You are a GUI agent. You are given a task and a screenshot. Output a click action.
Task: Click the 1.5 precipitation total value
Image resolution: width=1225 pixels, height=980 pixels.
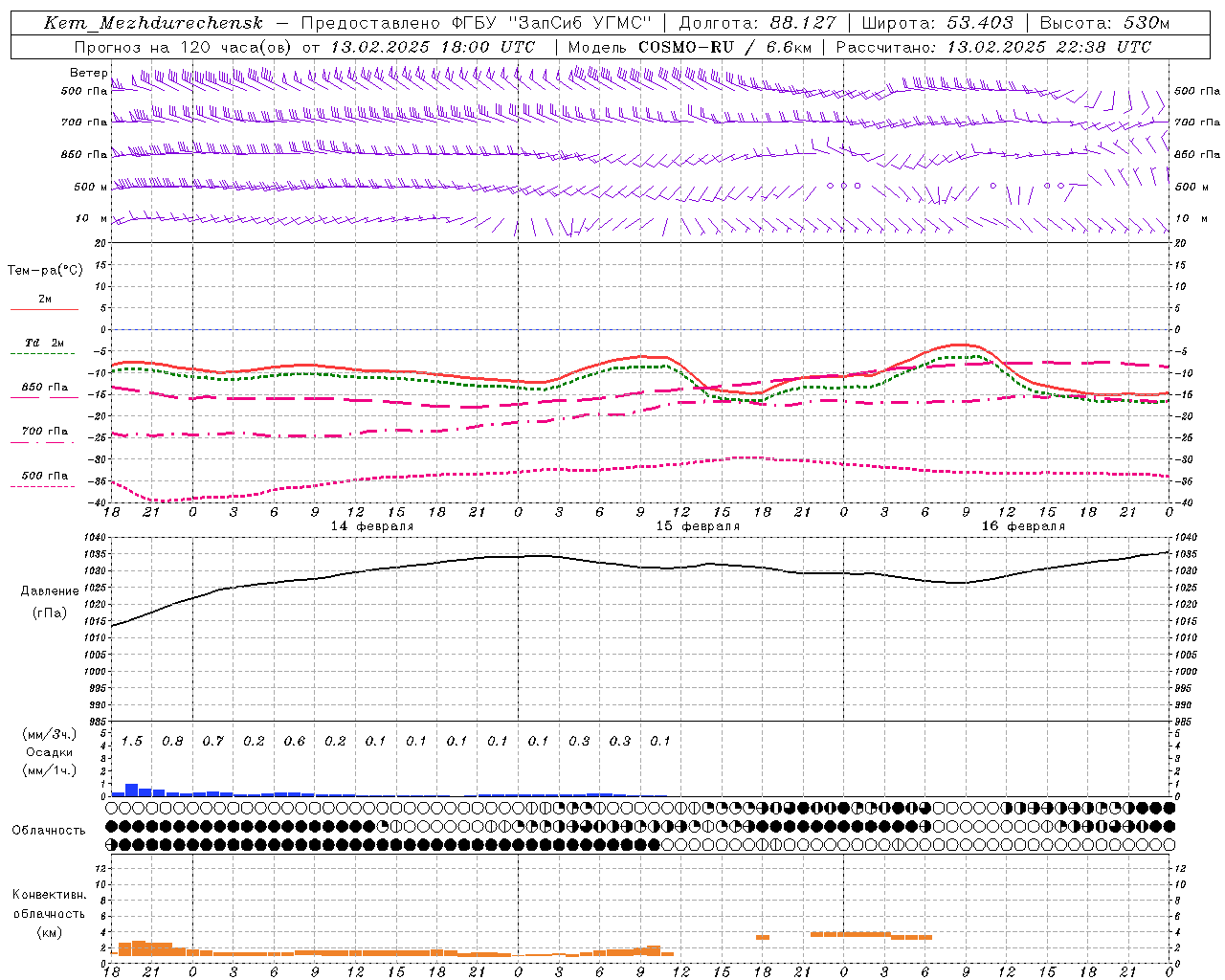[x=132, y=741]
